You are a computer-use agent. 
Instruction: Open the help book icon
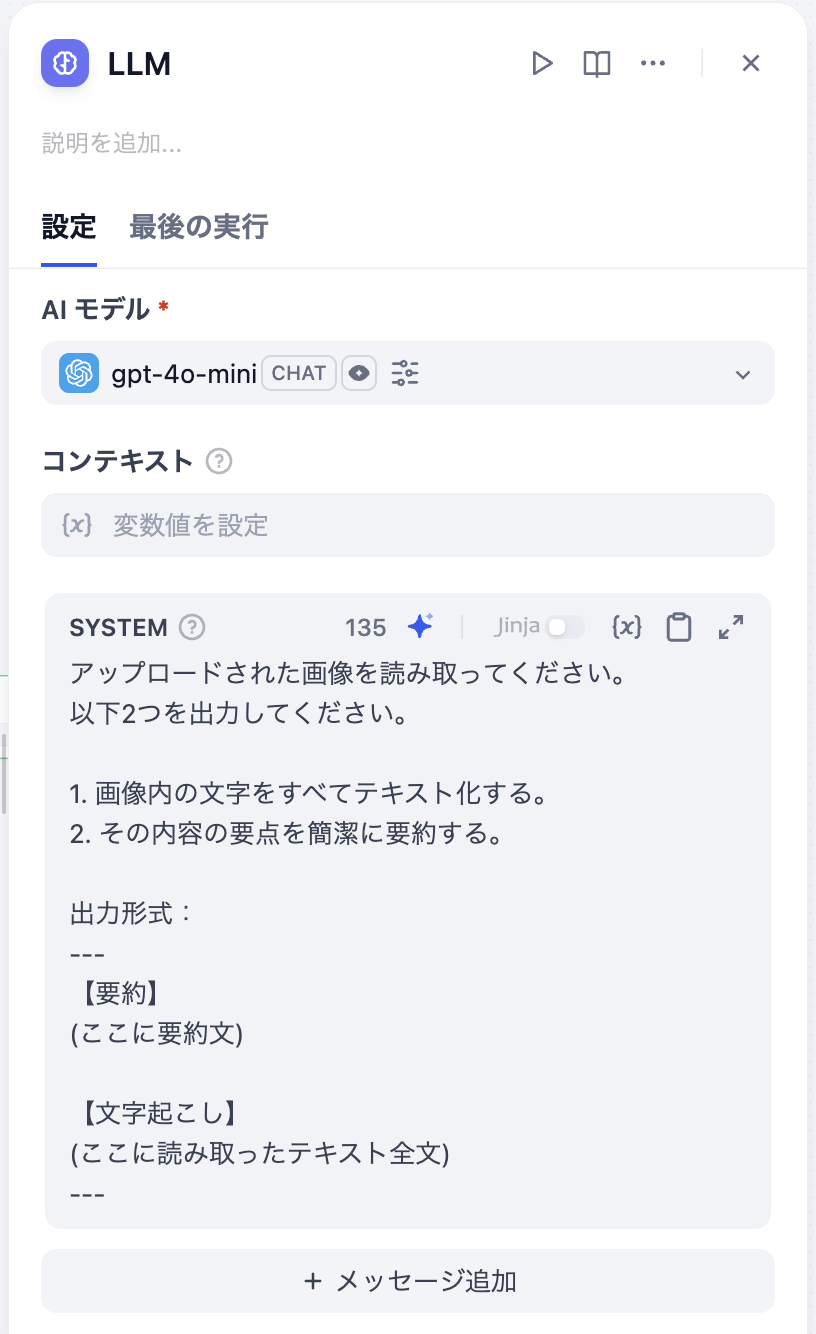pos(597,64)
